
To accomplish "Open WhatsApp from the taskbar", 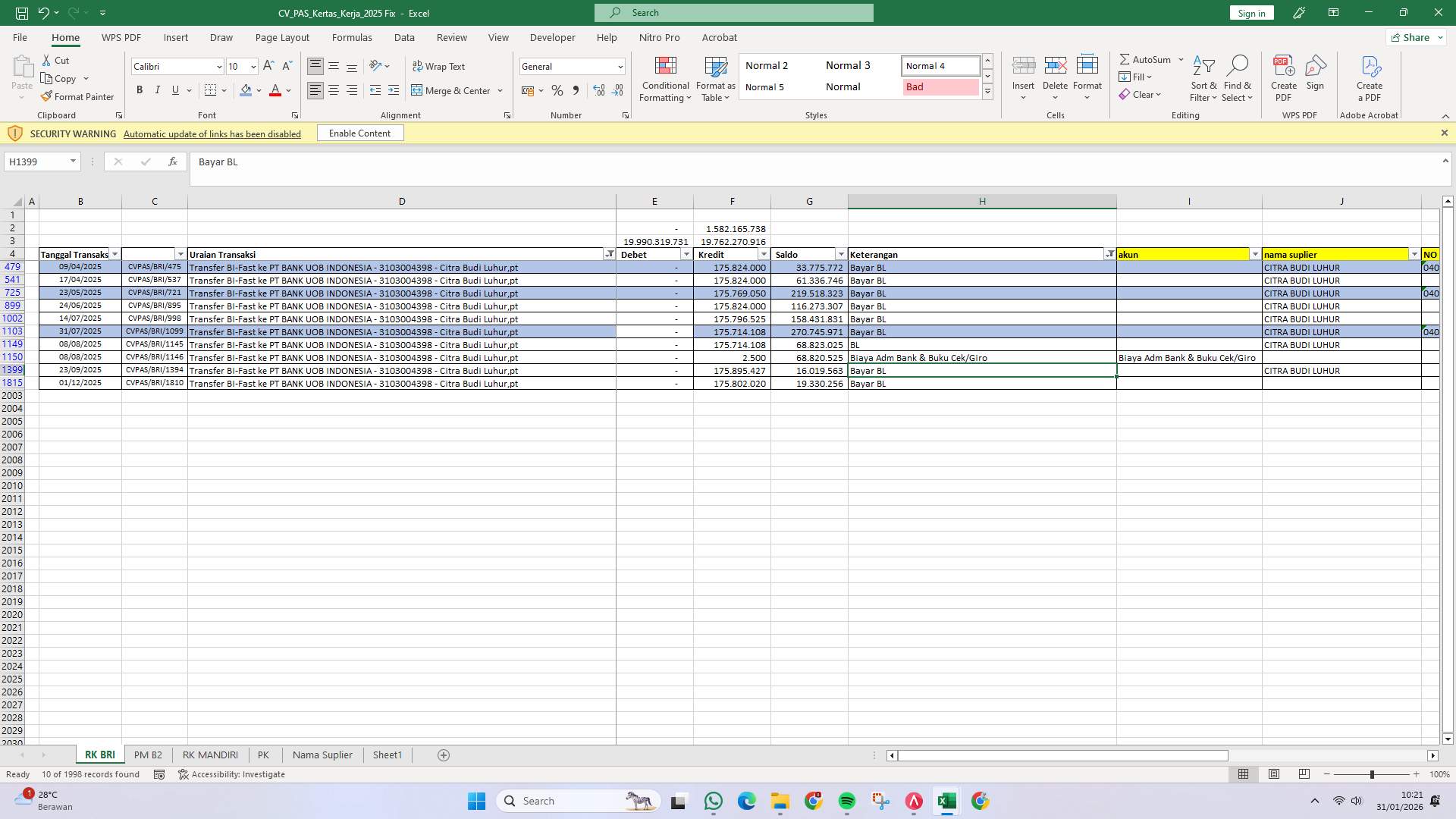I will (714, 801).
